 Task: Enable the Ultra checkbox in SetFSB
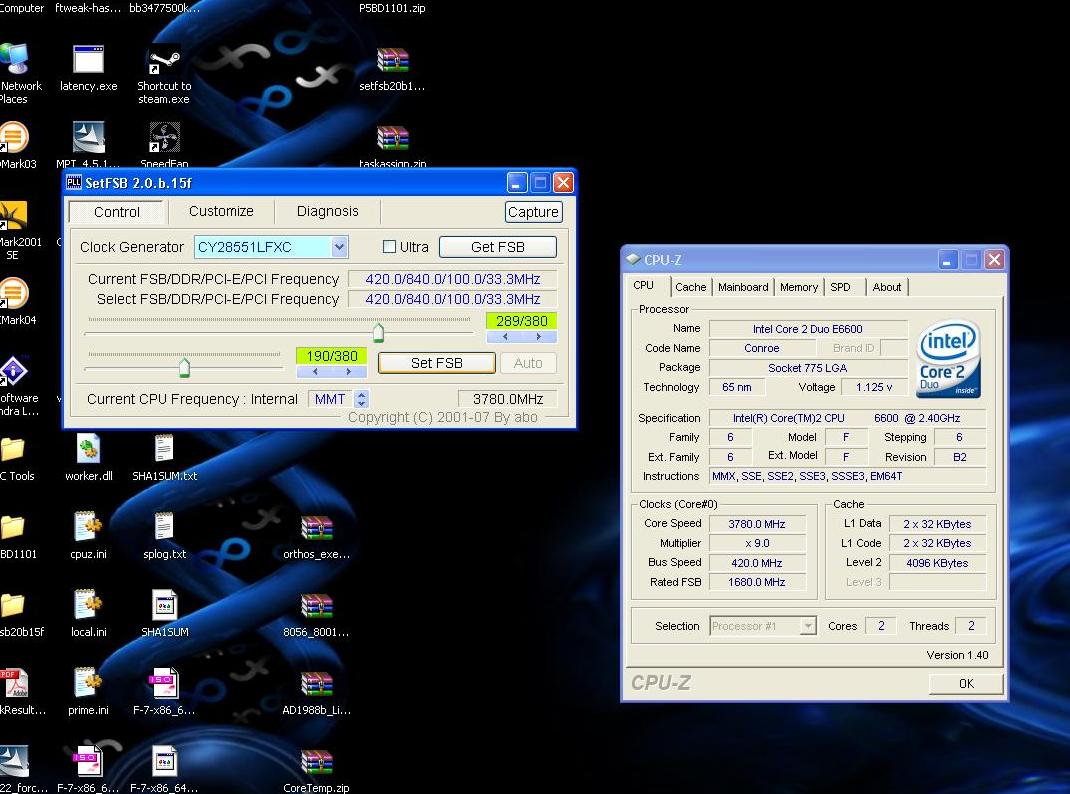[389, 247]
